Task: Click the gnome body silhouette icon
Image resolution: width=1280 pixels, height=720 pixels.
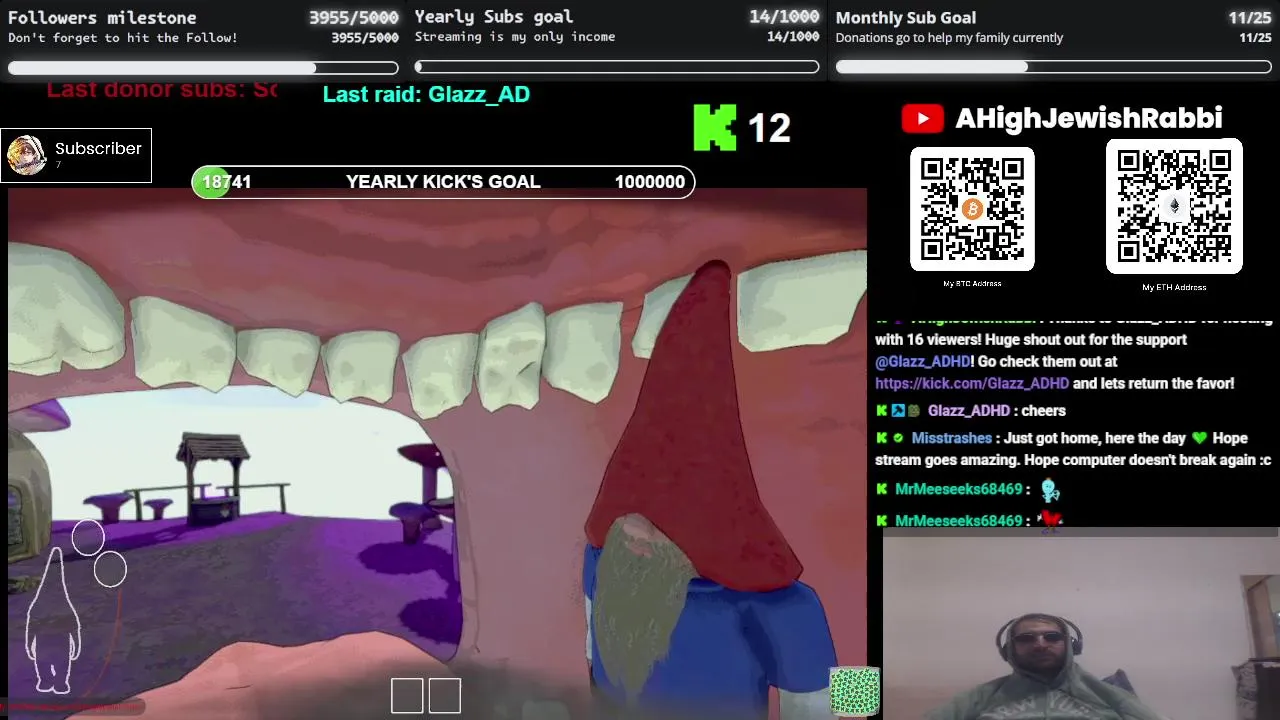Action: [x=51, y=621]
